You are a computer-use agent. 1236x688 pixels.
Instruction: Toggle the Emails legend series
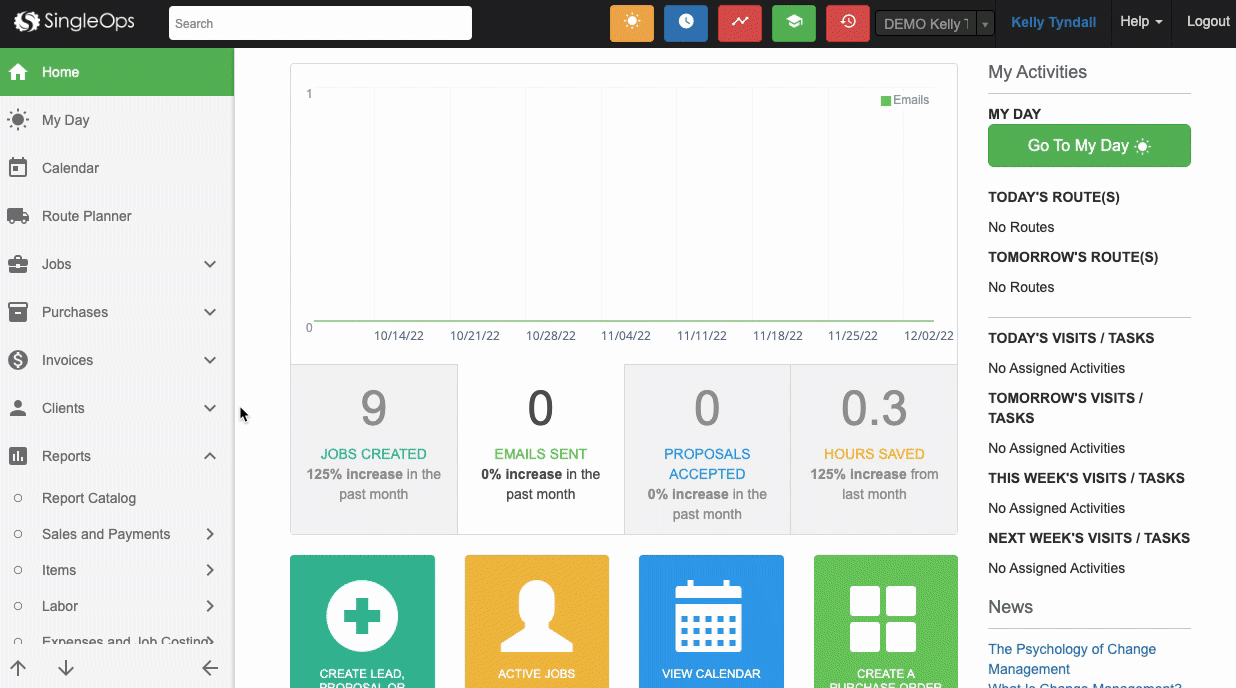(x=904, y=100)
